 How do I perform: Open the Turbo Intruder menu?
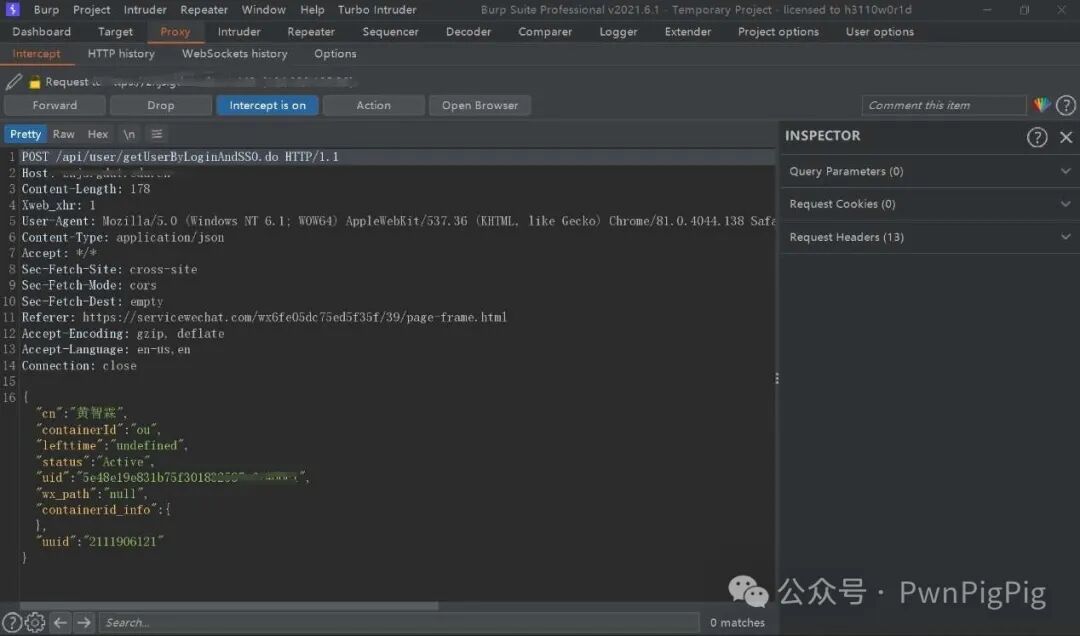(x=377, y=10)
